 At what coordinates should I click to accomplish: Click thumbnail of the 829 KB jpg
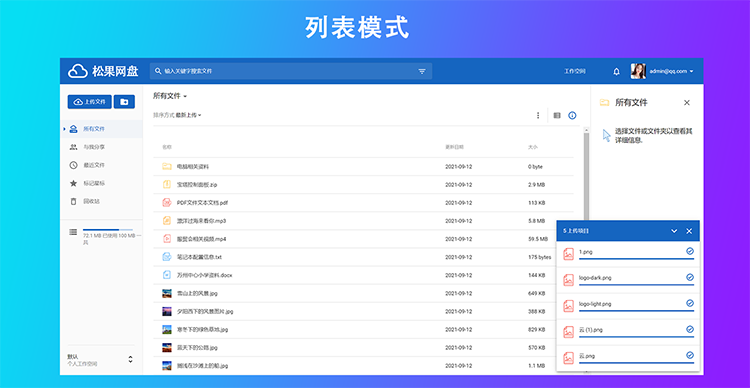click(166, 330)
